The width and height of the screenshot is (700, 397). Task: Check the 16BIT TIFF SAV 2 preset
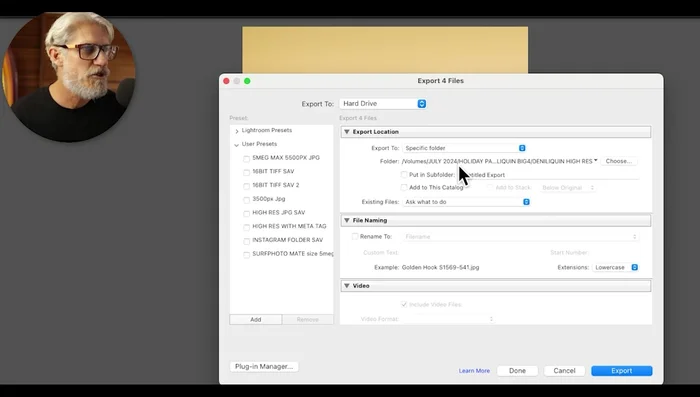(x=246, y=186)
